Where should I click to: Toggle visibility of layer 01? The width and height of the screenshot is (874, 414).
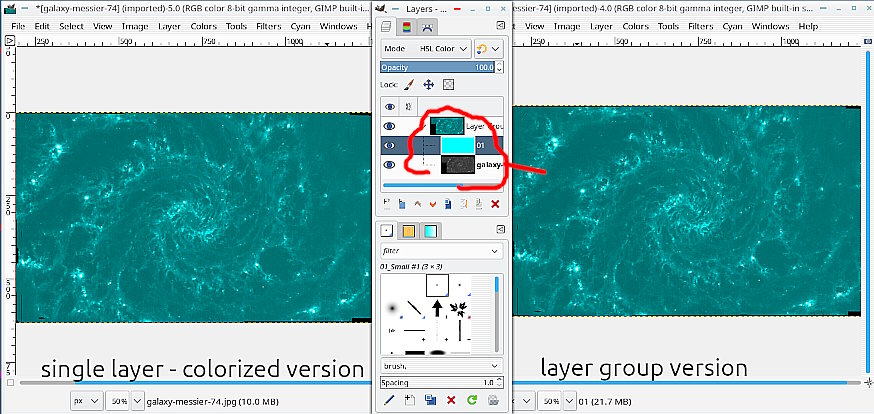[390, 146]
